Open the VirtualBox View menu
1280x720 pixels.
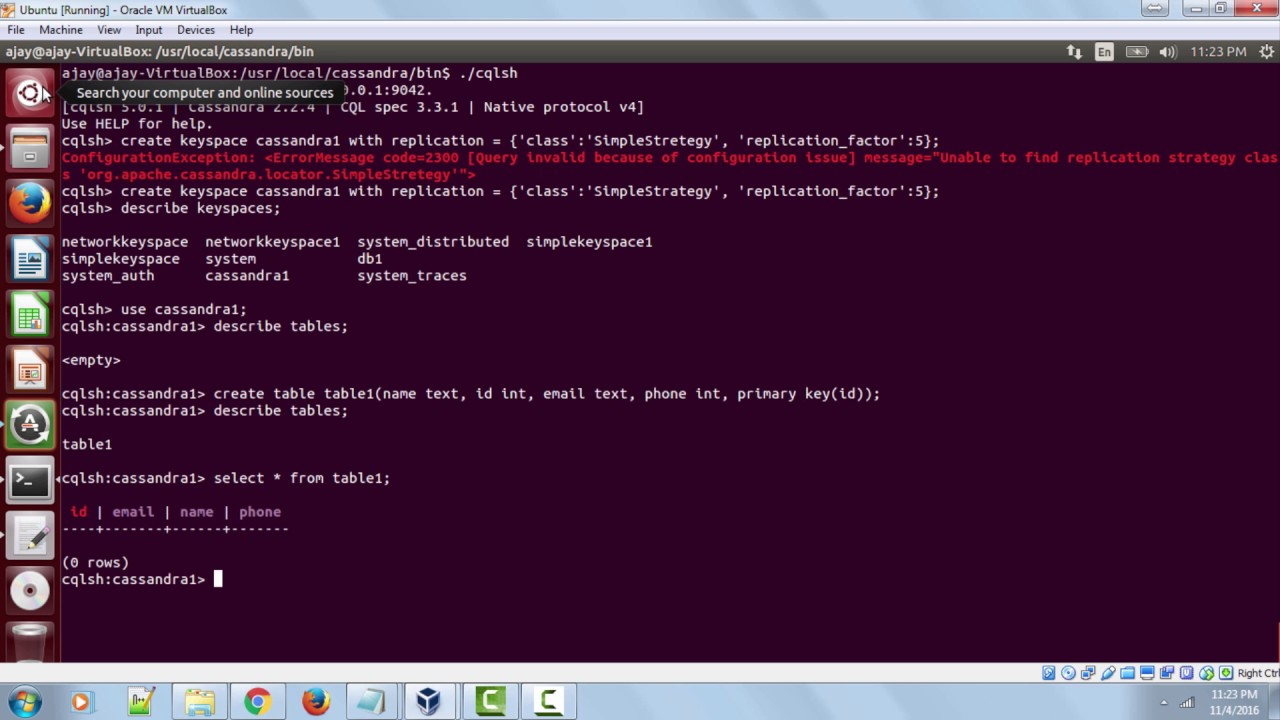click(x=109, y=30)
